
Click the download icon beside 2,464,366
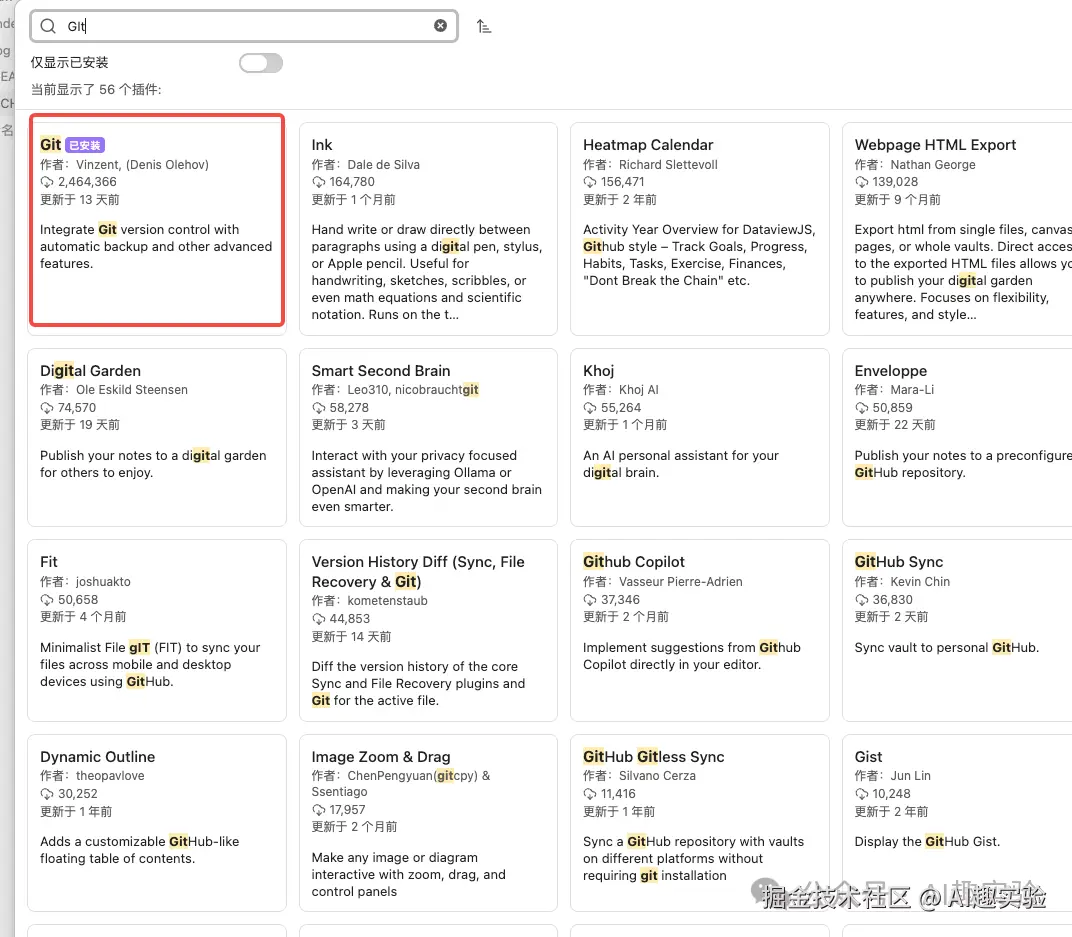tap(46, 182)
